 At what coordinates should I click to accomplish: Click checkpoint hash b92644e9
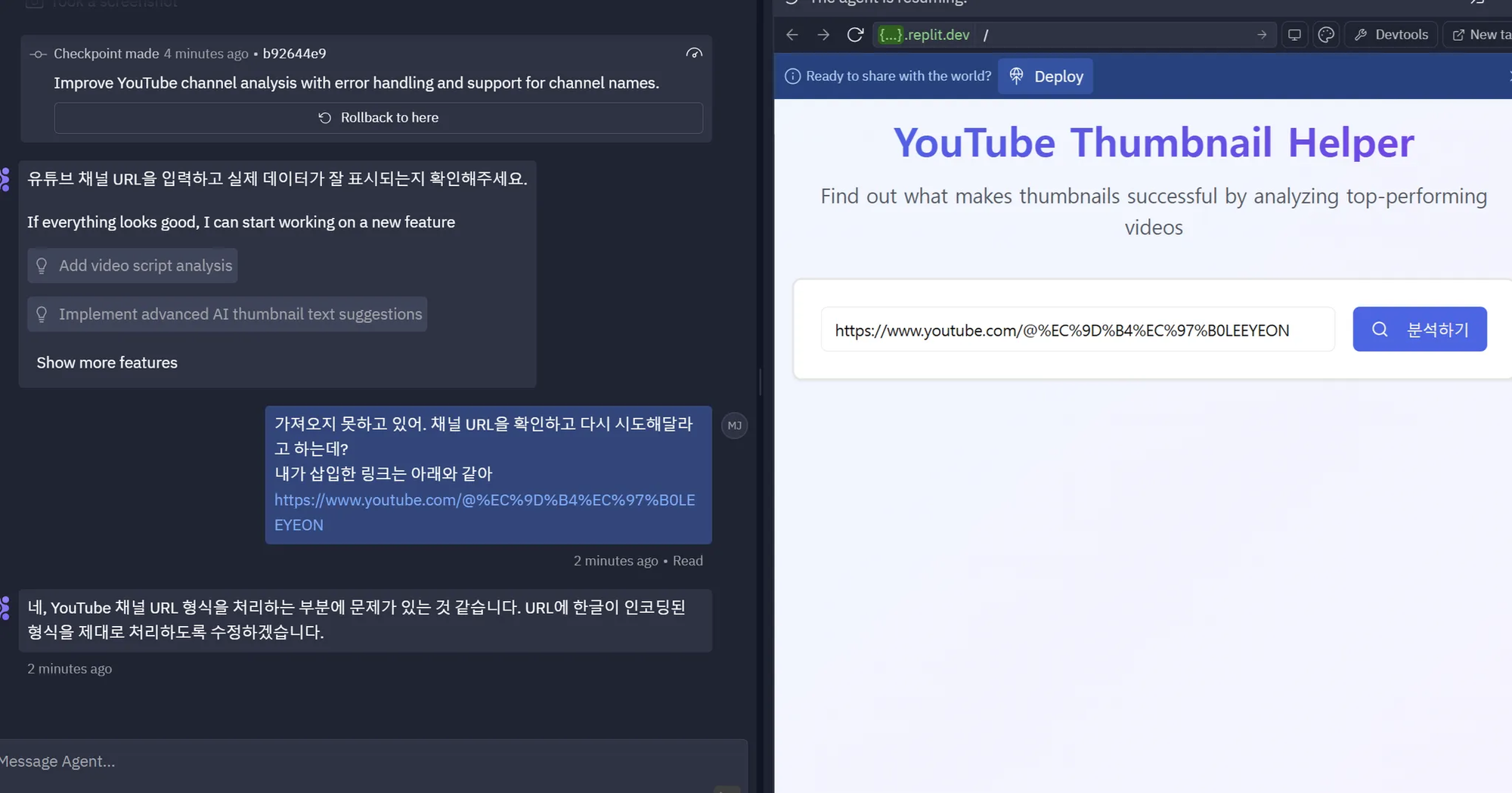(295, 54)
